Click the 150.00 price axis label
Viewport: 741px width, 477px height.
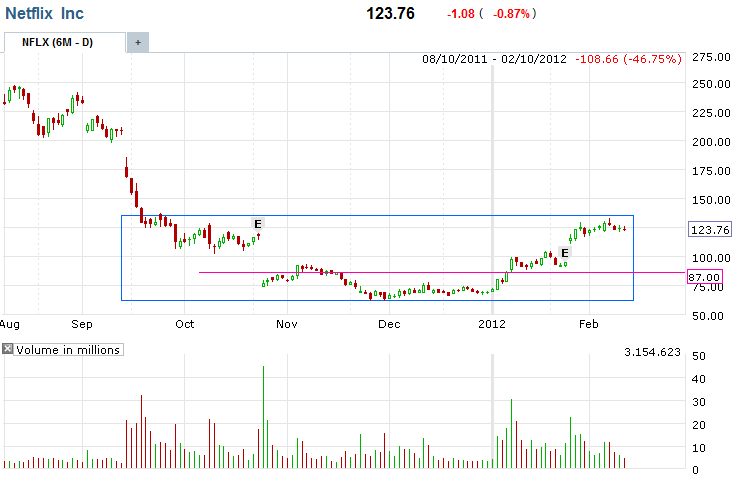point(711,200)
